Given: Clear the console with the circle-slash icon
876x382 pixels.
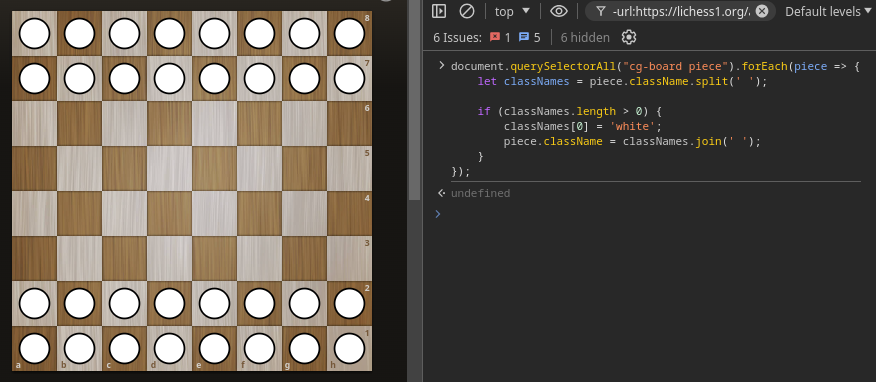Looking at the screenshot, I should (466, 11).
